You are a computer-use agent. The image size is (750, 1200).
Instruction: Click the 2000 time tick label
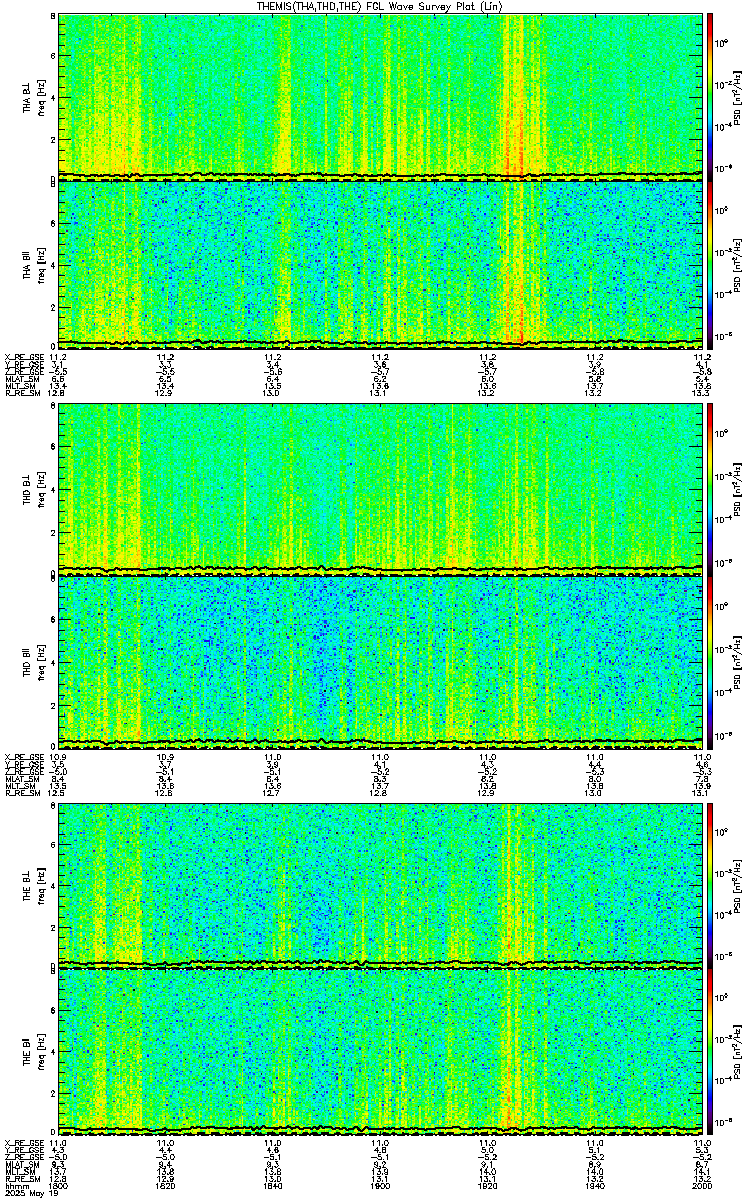700,1185
